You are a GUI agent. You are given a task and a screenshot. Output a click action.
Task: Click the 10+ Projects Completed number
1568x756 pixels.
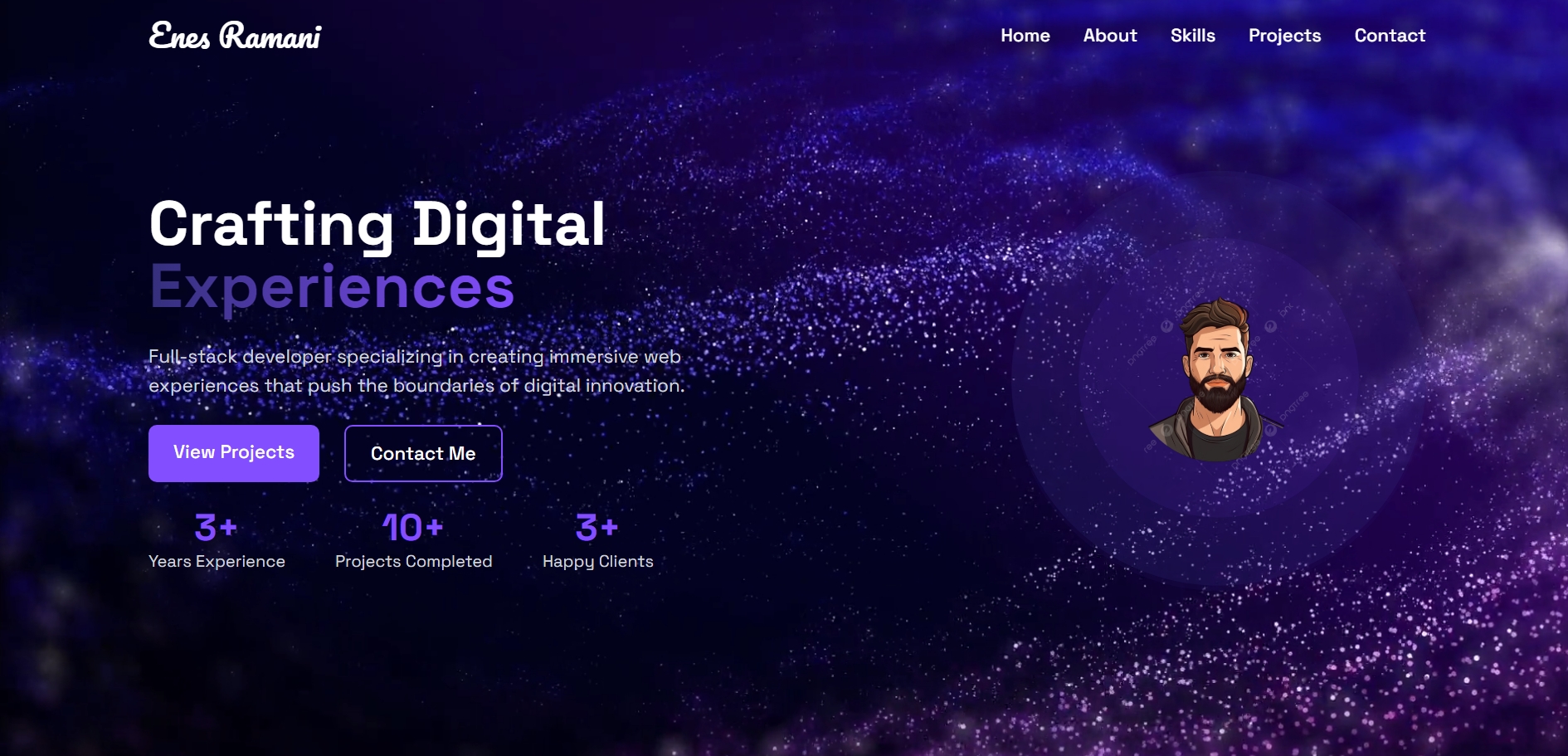tap(412, 528)
